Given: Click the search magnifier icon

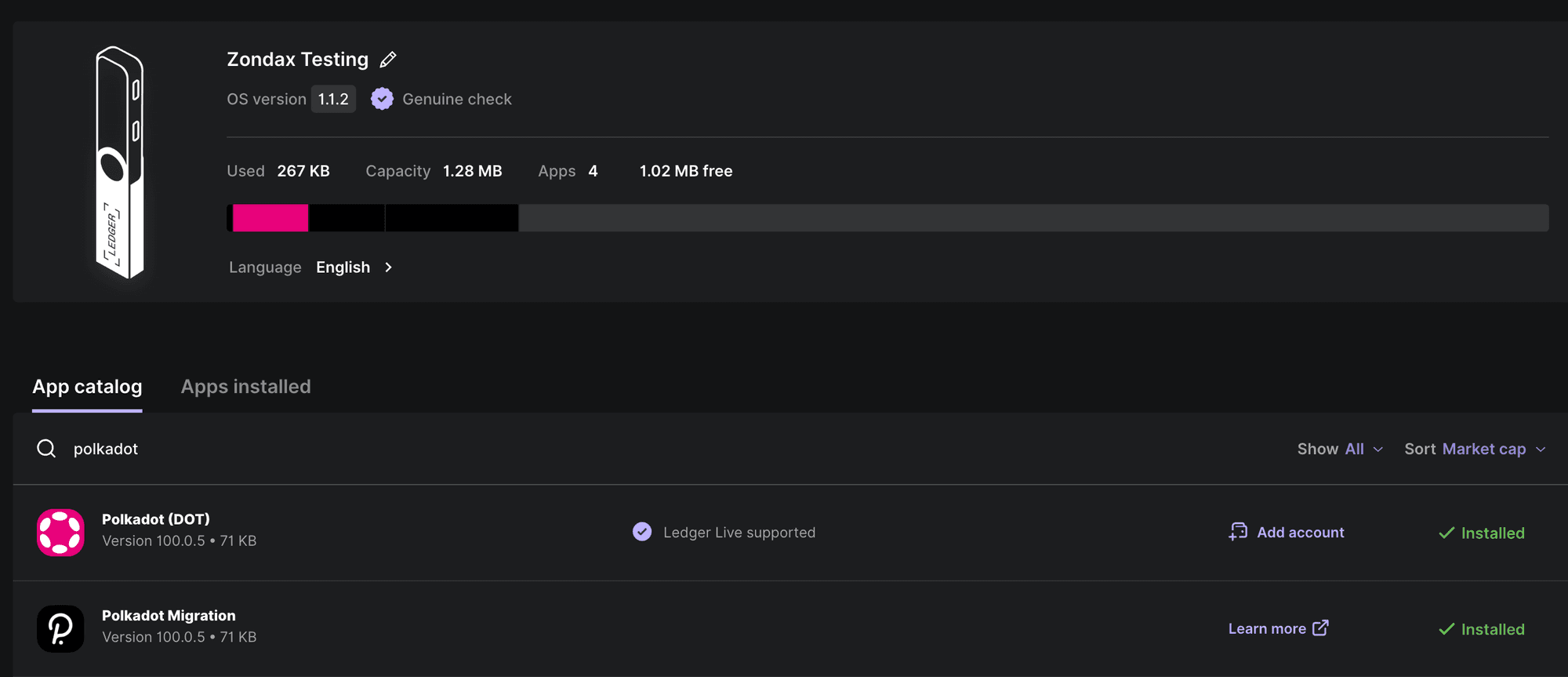Looking at the screenshot, I should click(46, 449).
